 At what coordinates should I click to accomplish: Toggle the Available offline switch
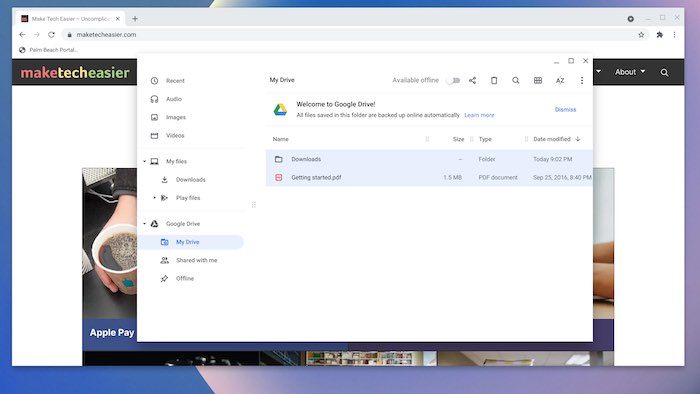tap(453, 81)
